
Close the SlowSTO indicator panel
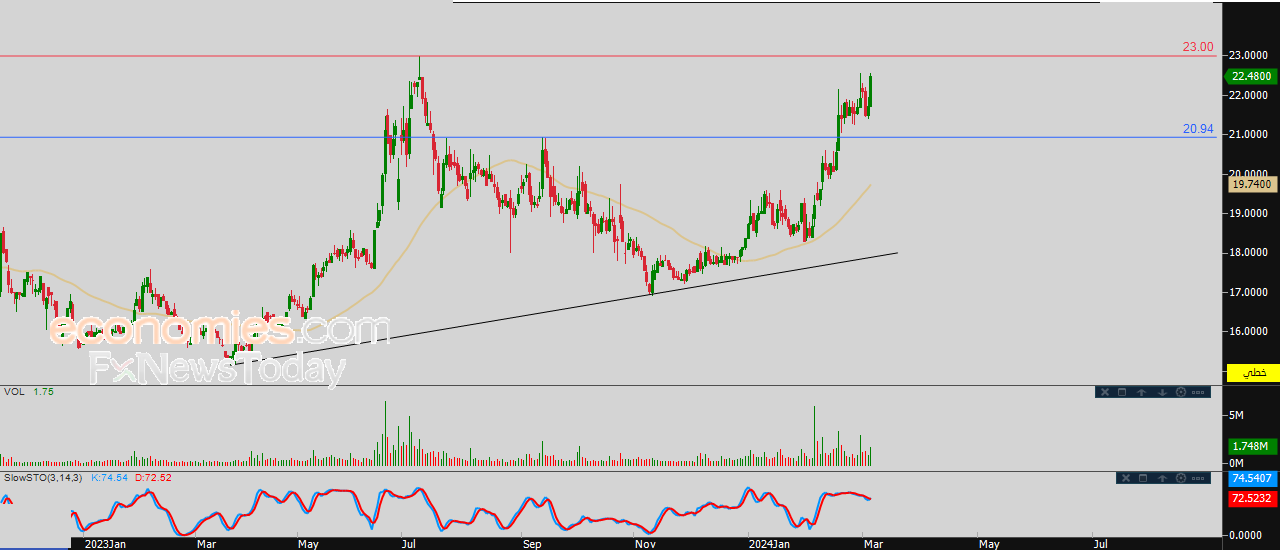click(x=1126, y=478)
